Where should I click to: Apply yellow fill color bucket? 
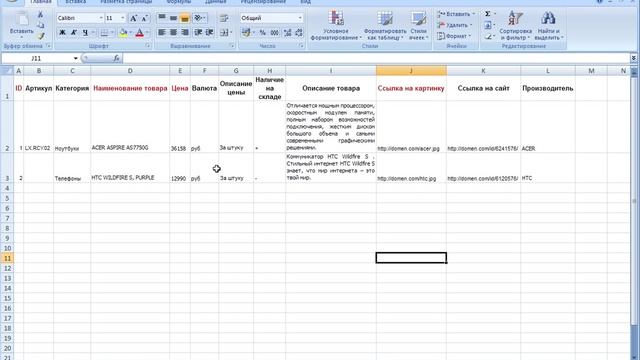(x=123, y=32)
